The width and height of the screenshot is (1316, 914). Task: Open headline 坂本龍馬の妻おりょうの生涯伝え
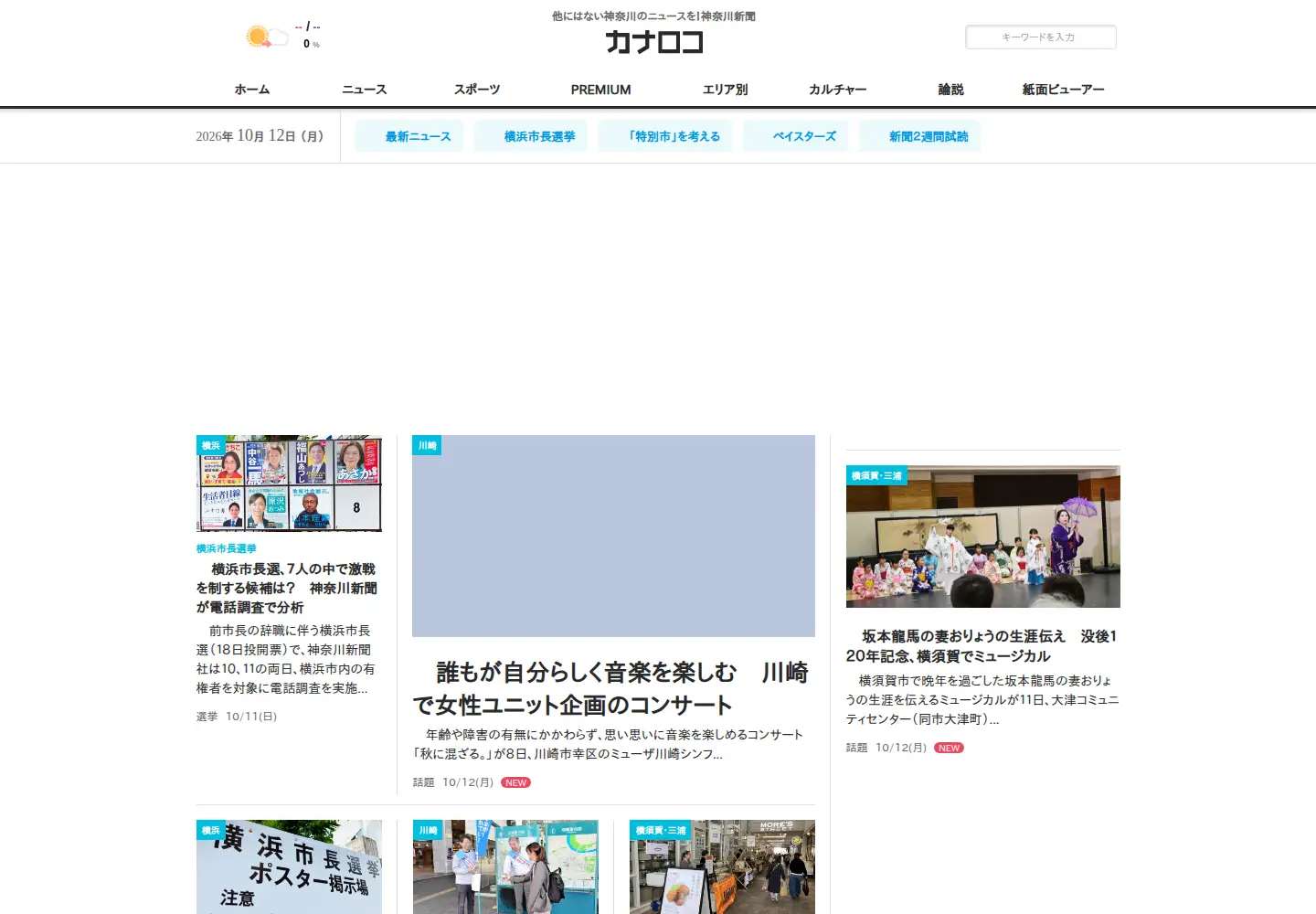(982, 646)
